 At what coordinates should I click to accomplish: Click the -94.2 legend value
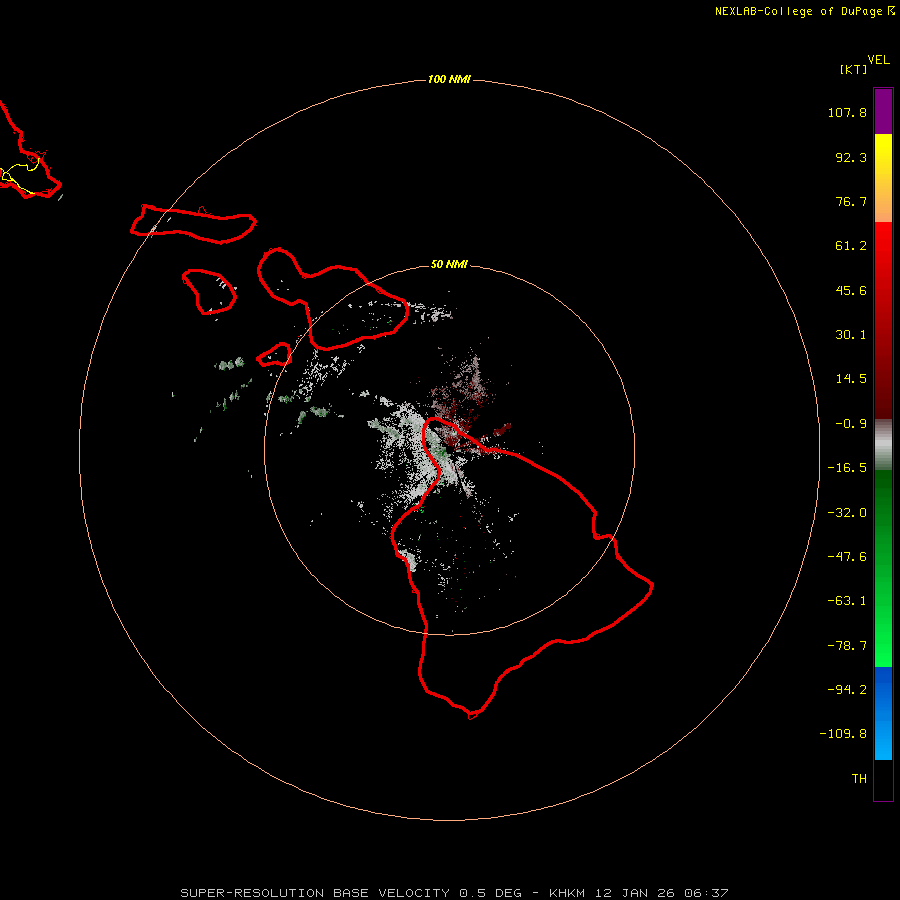[847, 690]
